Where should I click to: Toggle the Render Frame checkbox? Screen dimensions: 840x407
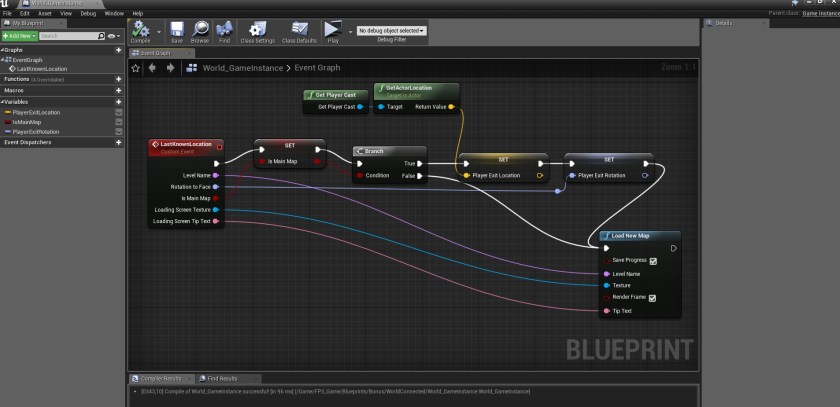tap(652, 298)
